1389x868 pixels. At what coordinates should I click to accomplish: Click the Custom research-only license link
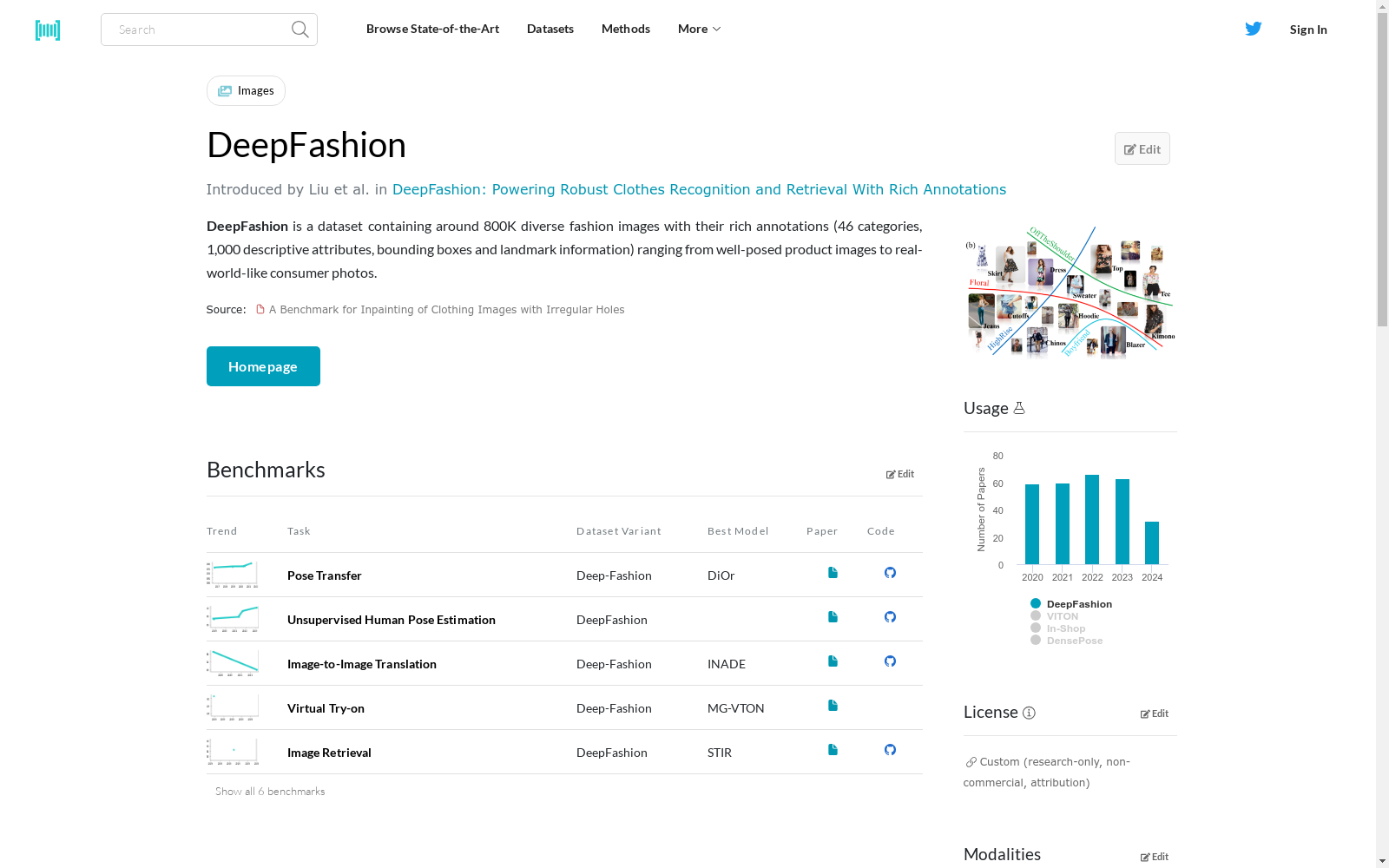[1046, 773]
